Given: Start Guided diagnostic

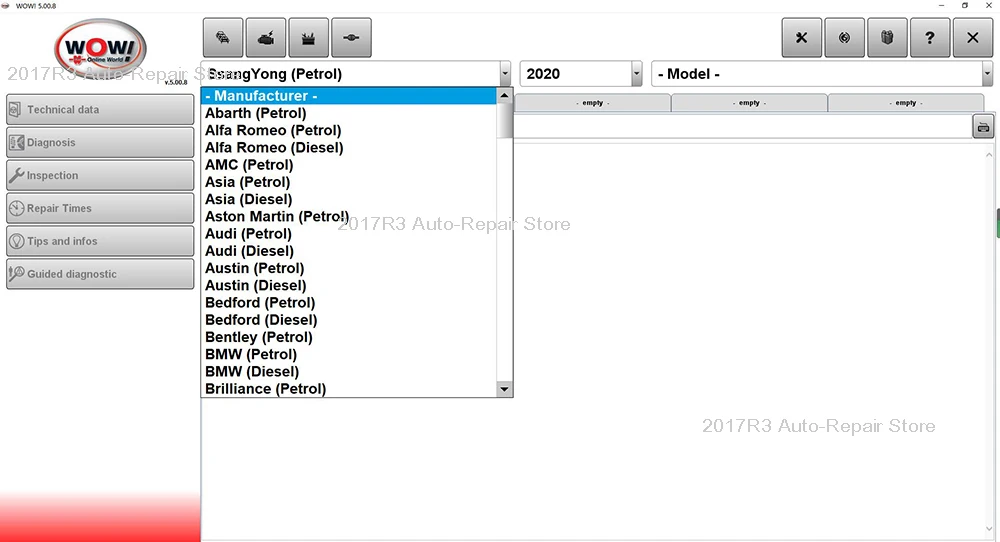Looking at the screenshot, I should click(100, 274).
